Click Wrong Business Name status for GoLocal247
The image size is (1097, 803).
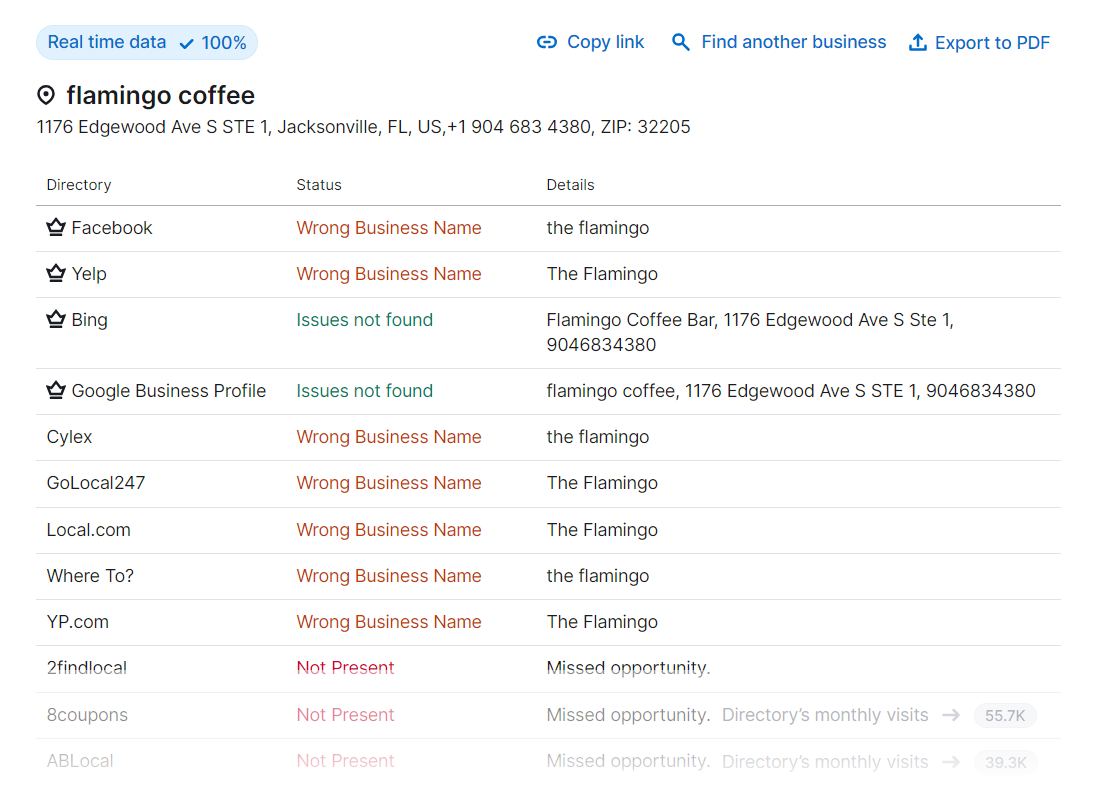click(x=389, y=483)
